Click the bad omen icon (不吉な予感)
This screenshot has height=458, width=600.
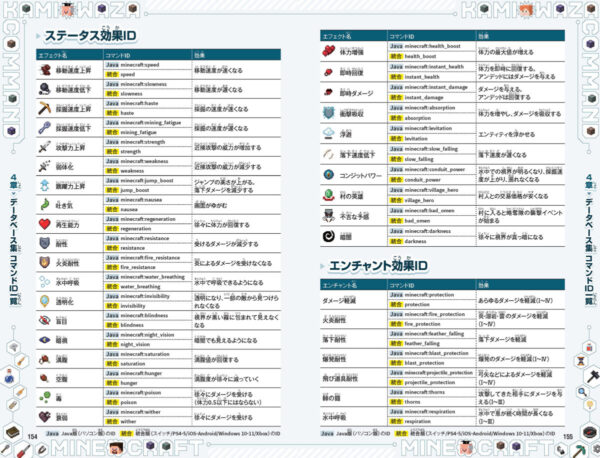tap(330, 216)
